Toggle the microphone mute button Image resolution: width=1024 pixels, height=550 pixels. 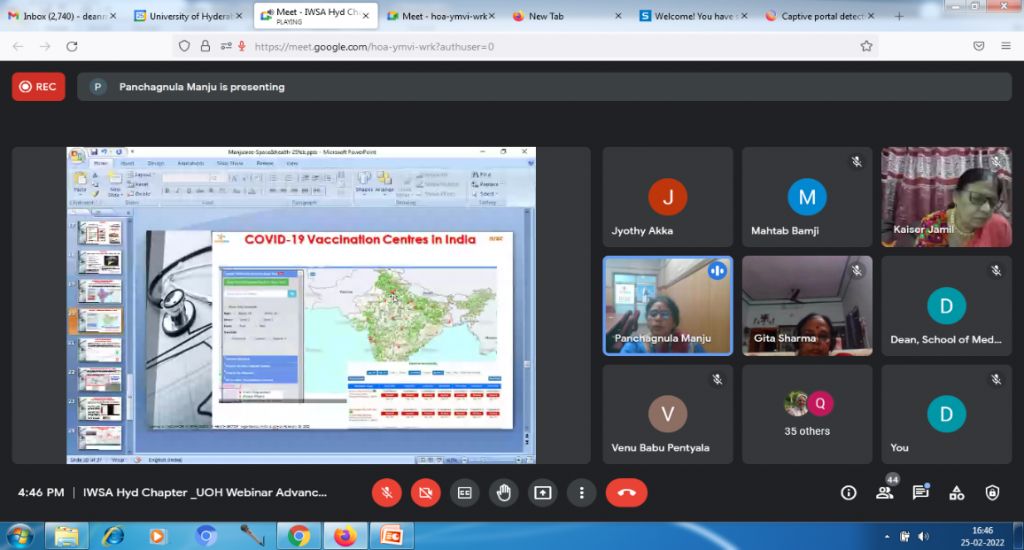coord(386,492)
